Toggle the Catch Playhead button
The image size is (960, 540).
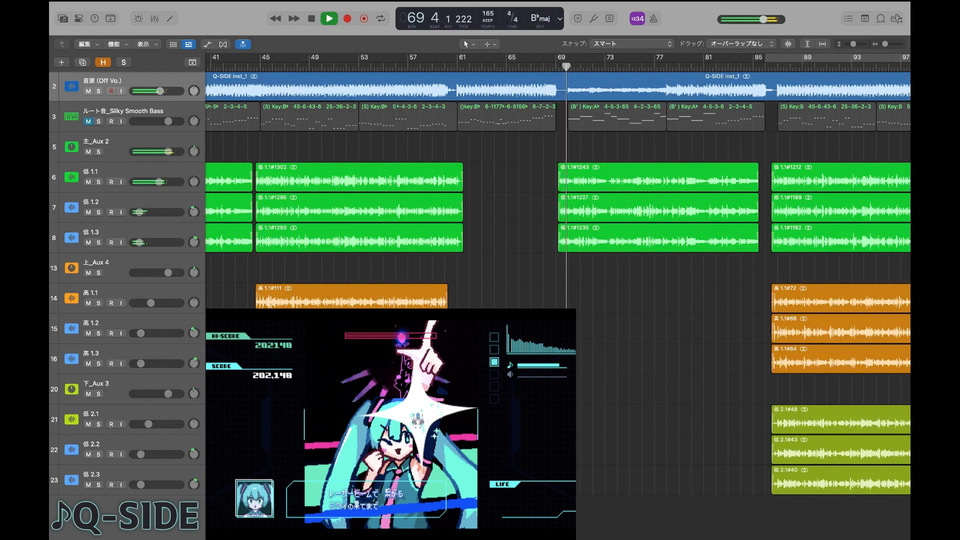point(243,44)
